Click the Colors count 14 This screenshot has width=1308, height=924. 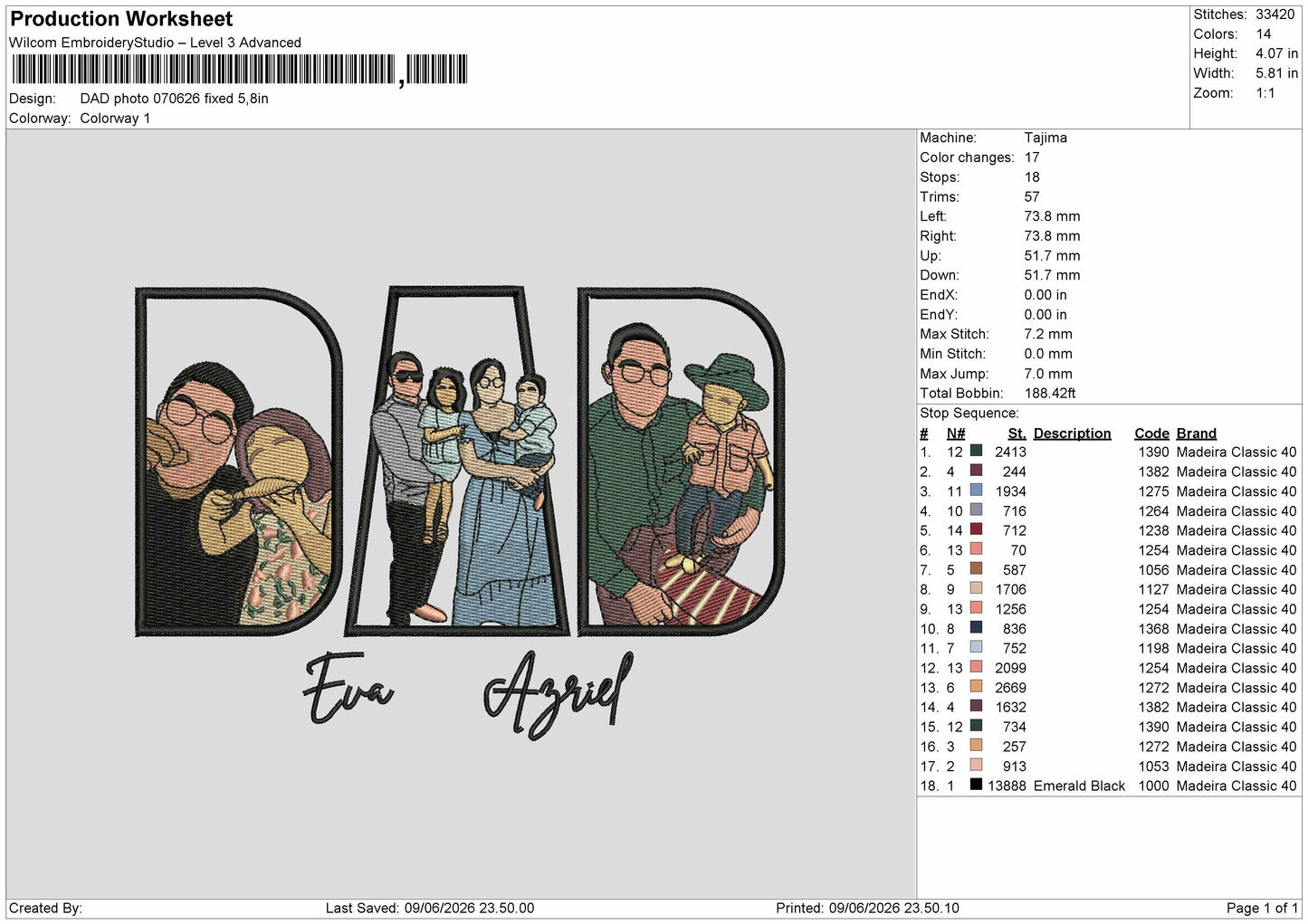pyautogui.click(x=1264, y=34)
